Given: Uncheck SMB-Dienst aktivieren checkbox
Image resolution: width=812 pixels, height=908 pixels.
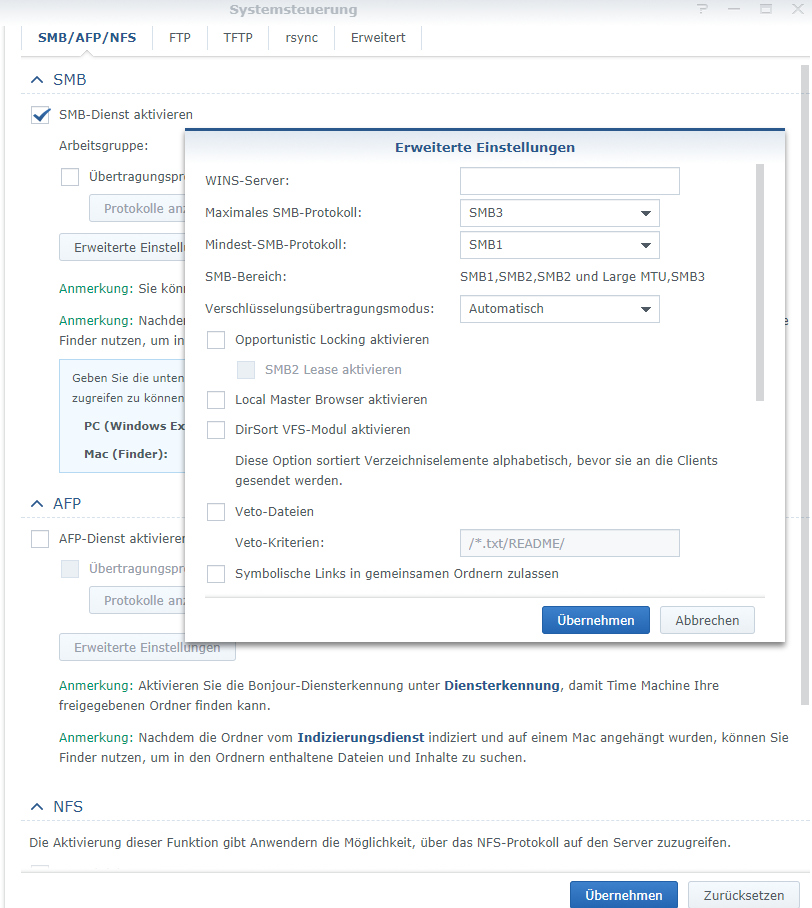Looking at the screenshot, I should 40,115.
